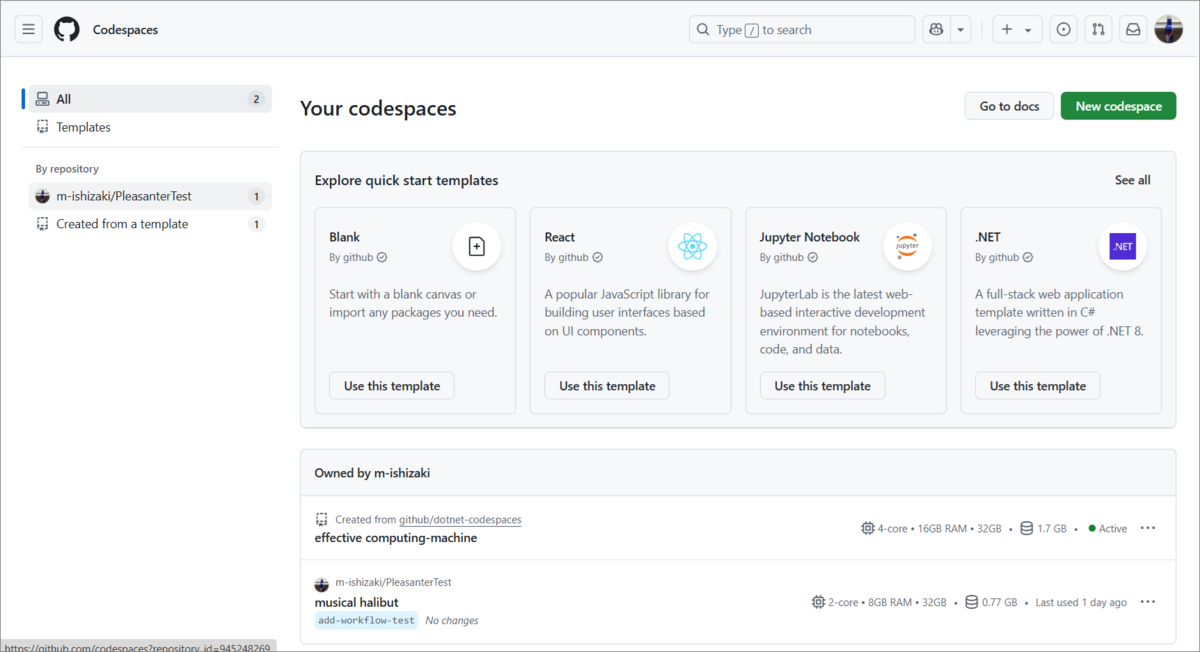Click CPU icon on musical halibut row
This screenshot has height=652, width=1200.
(818, 602)
